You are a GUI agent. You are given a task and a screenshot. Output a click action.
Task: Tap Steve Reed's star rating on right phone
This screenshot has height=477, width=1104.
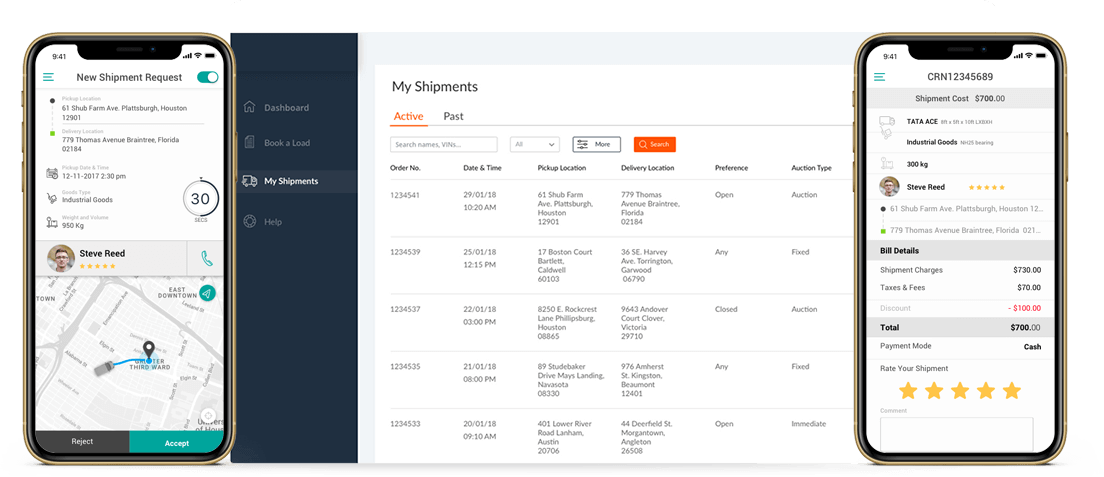pos(986,187)
